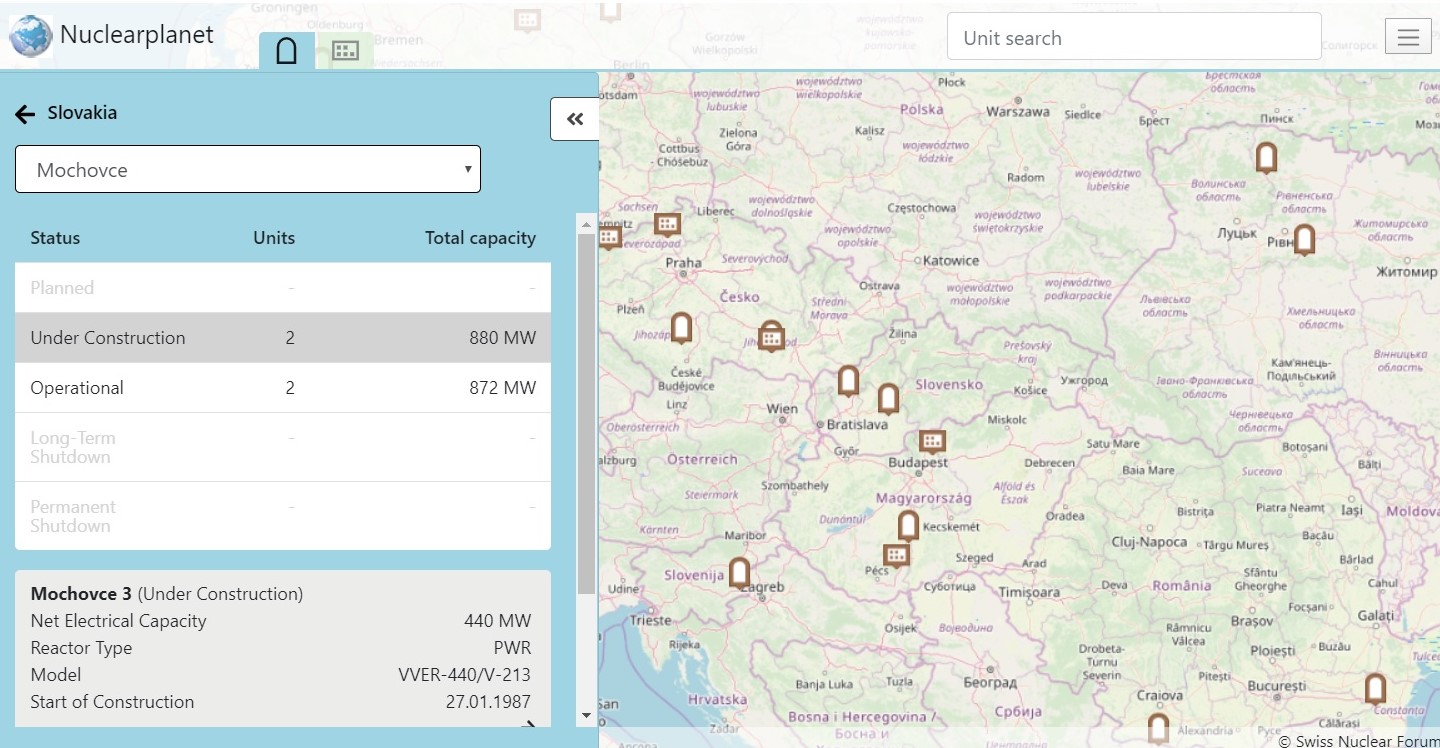Open the hamburger menu
1440x748 pixels.
[1408, 38]
